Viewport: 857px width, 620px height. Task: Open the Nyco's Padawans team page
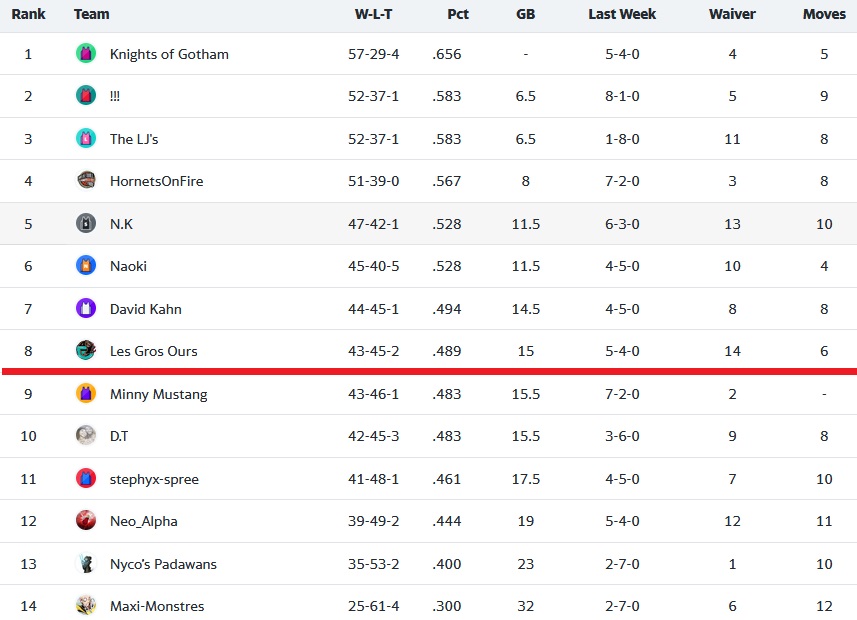tap(163, 564)
